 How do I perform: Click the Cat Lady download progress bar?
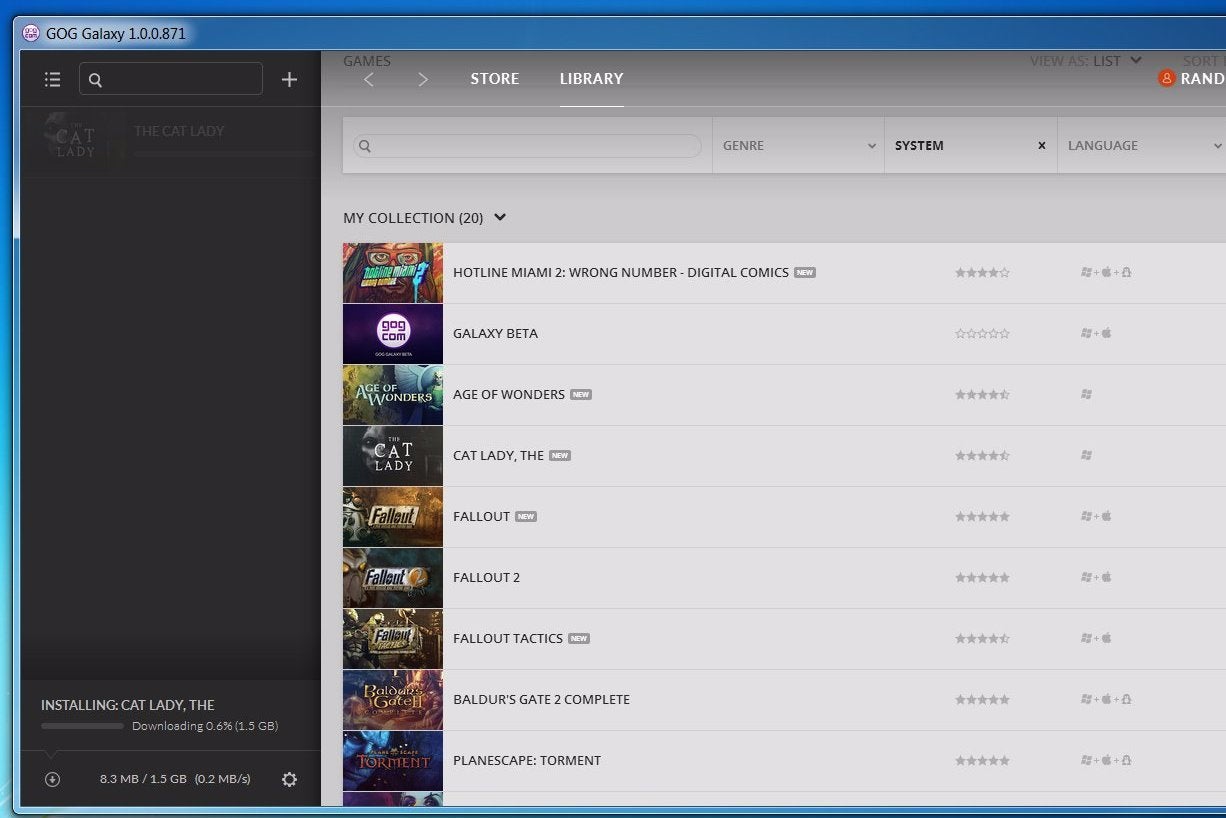tap(82, 726)
